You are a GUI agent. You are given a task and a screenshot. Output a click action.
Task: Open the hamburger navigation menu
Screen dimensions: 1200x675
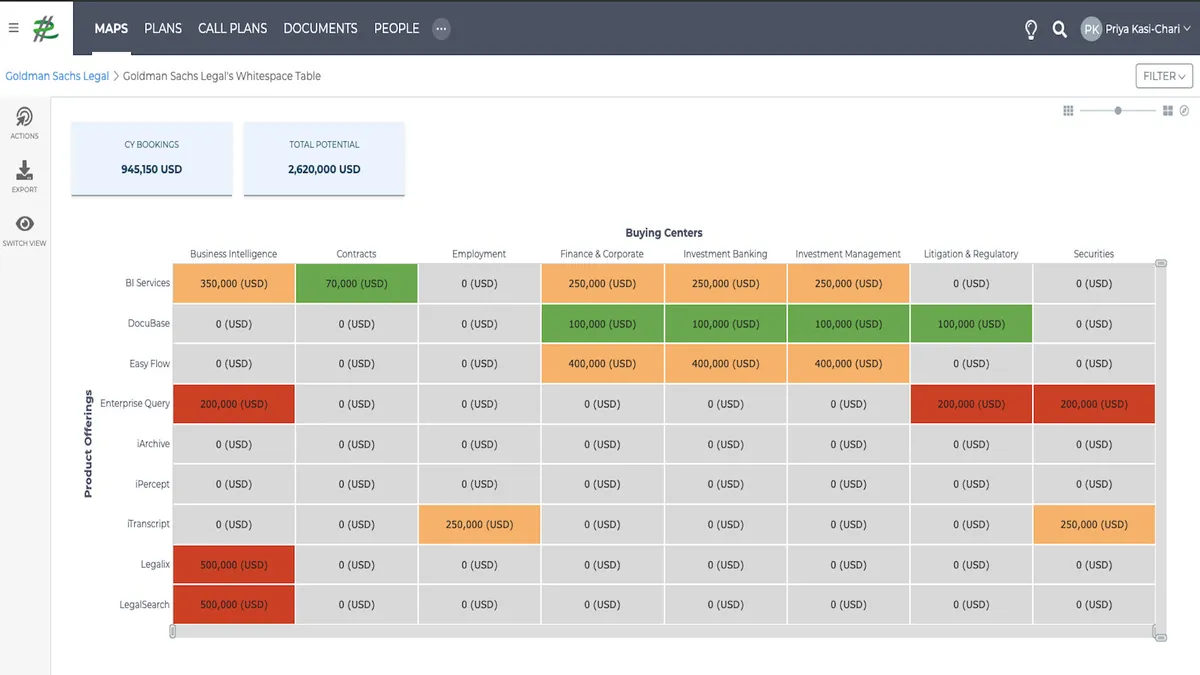point(13,28)
